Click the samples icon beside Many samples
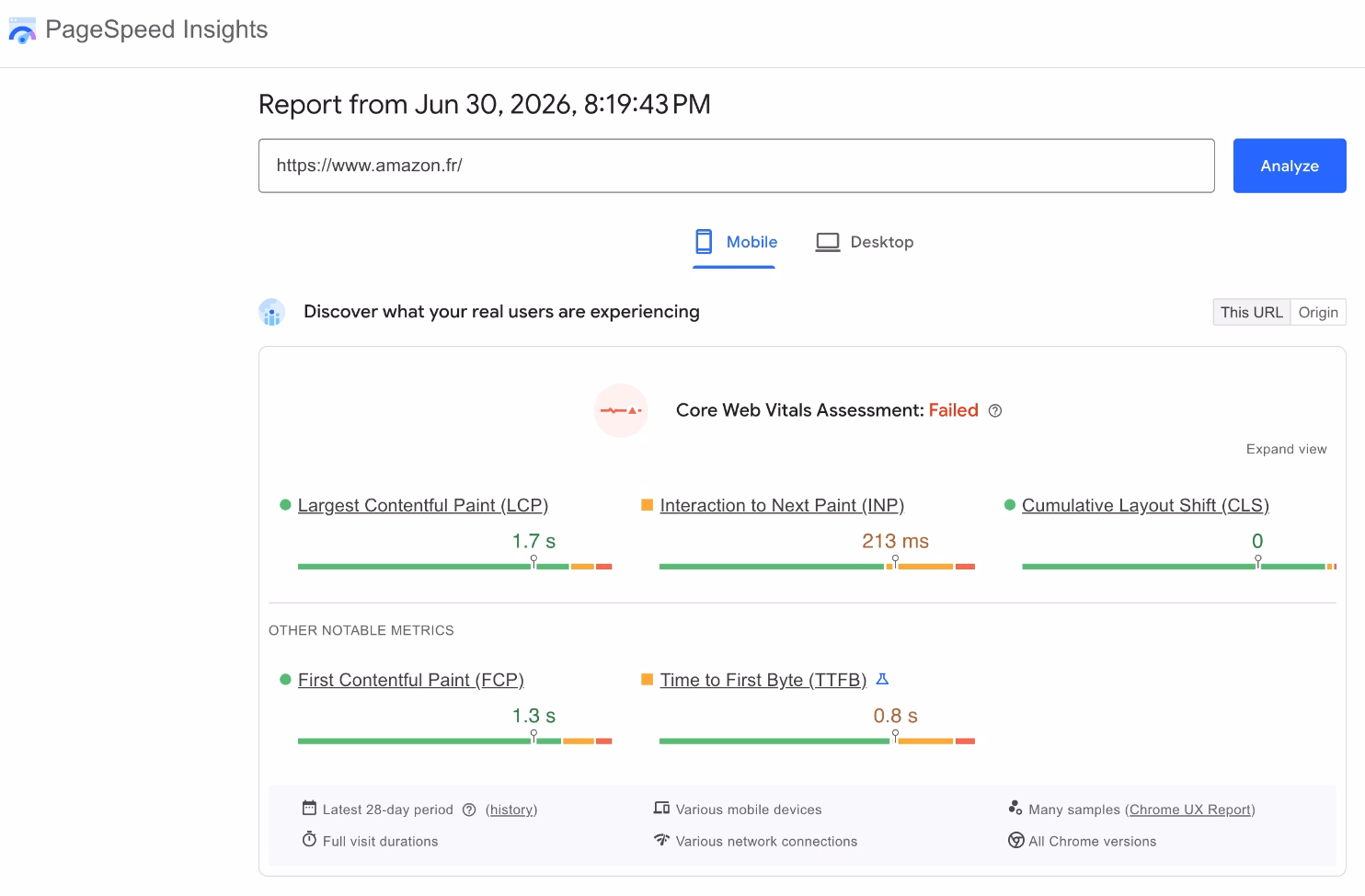The image size is (1365, 896). point(1015,809)
